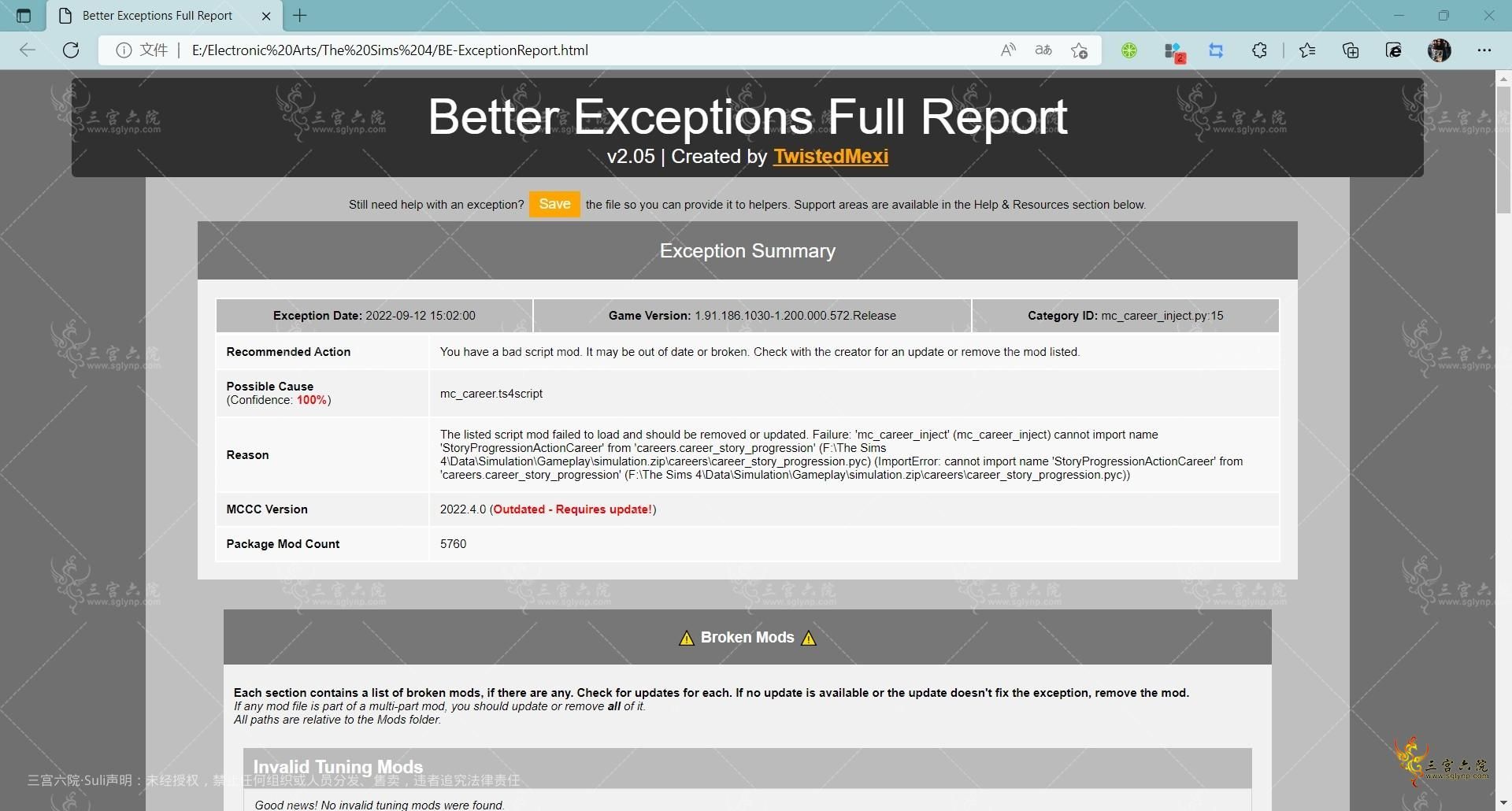
Task: Open the TwistedMexi creator link
Action: (831, 156)
